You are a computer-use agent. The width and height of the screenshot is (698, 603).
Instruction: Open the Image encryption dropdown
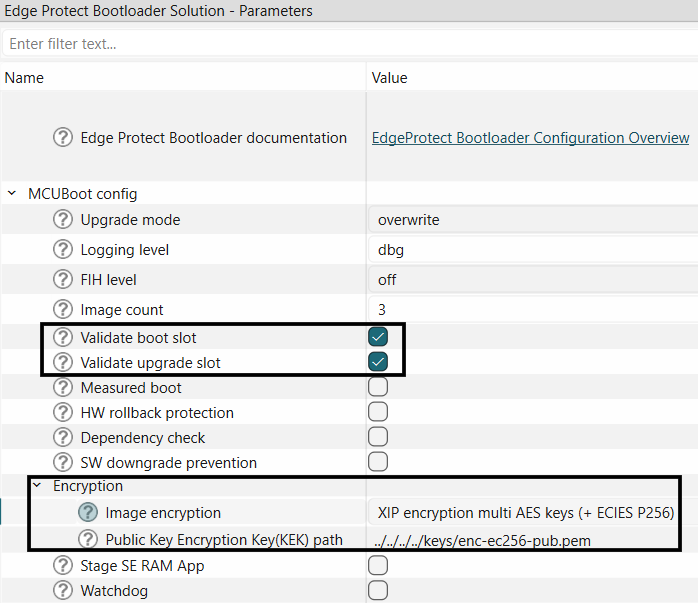[525, 513]
